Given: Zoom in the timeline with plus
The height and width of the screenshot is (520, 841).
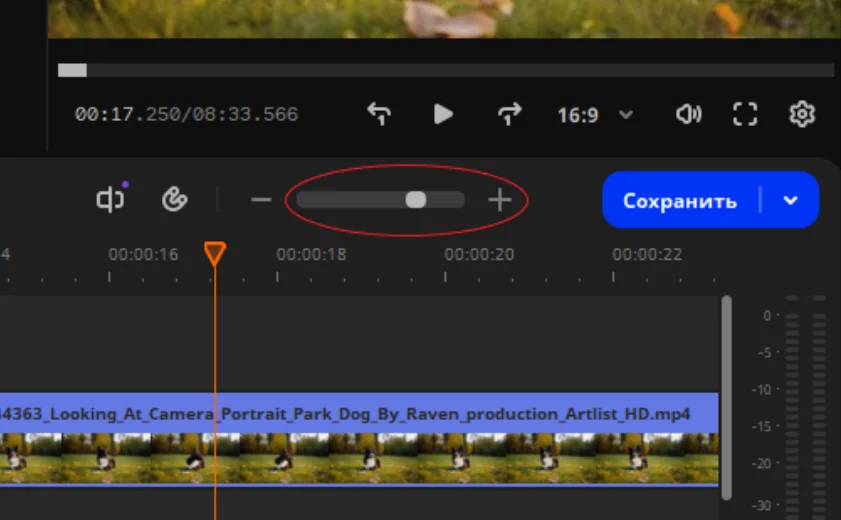Looking at the screenshot, I should click(500, 200).
